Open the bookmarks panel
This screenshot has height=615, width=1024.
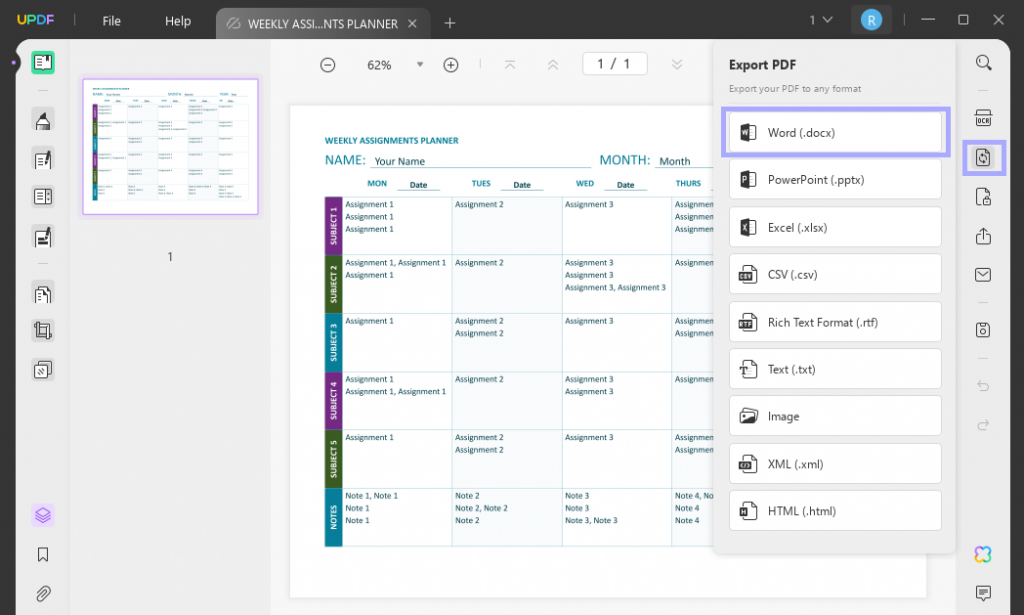click(43, 554)
